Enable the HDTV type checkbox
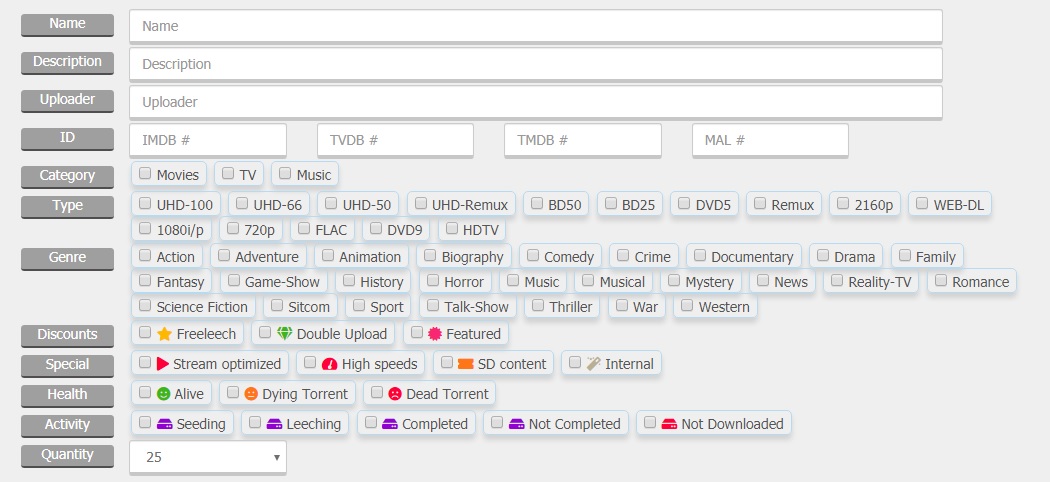1050x482 pixels. [x=451, y=228]
